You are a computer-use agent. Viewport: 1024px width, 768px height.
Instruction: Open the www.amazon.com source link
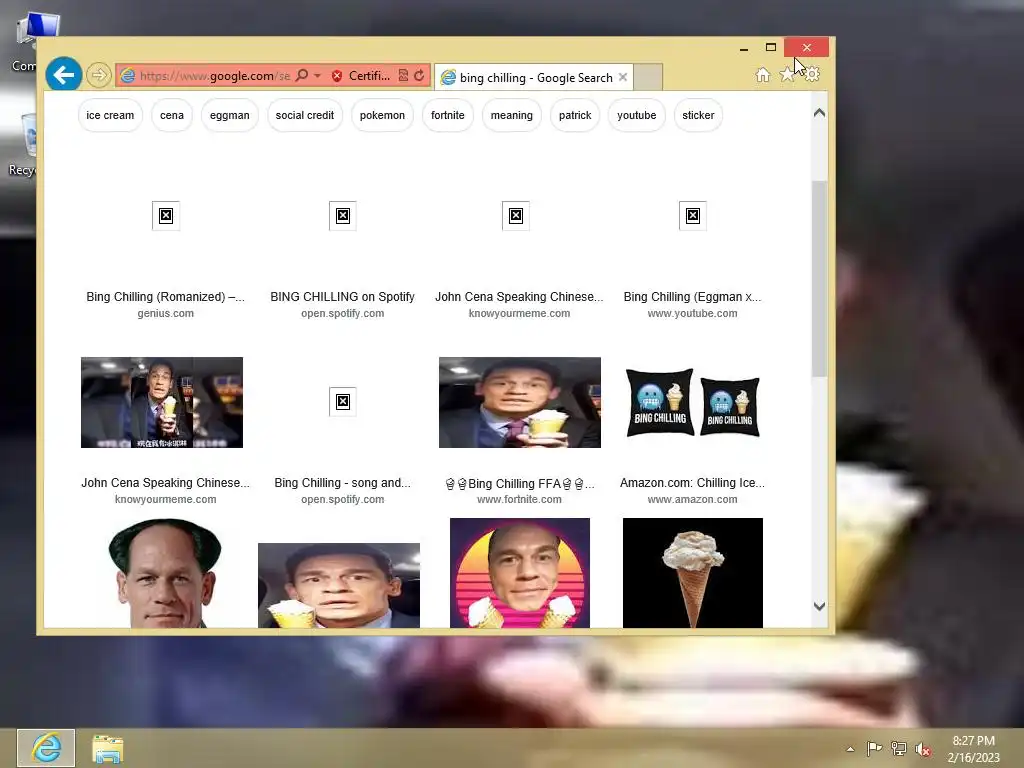(692, 500)
